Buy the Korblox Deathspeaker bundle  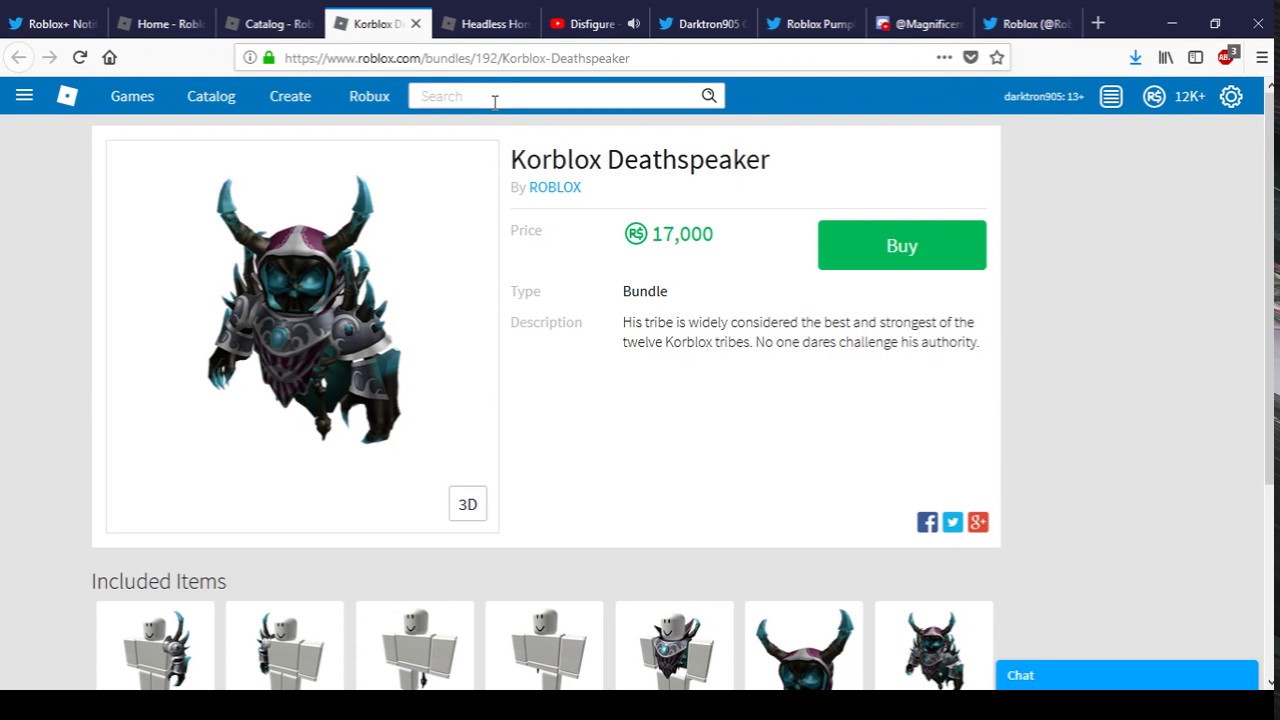point(902,245)
